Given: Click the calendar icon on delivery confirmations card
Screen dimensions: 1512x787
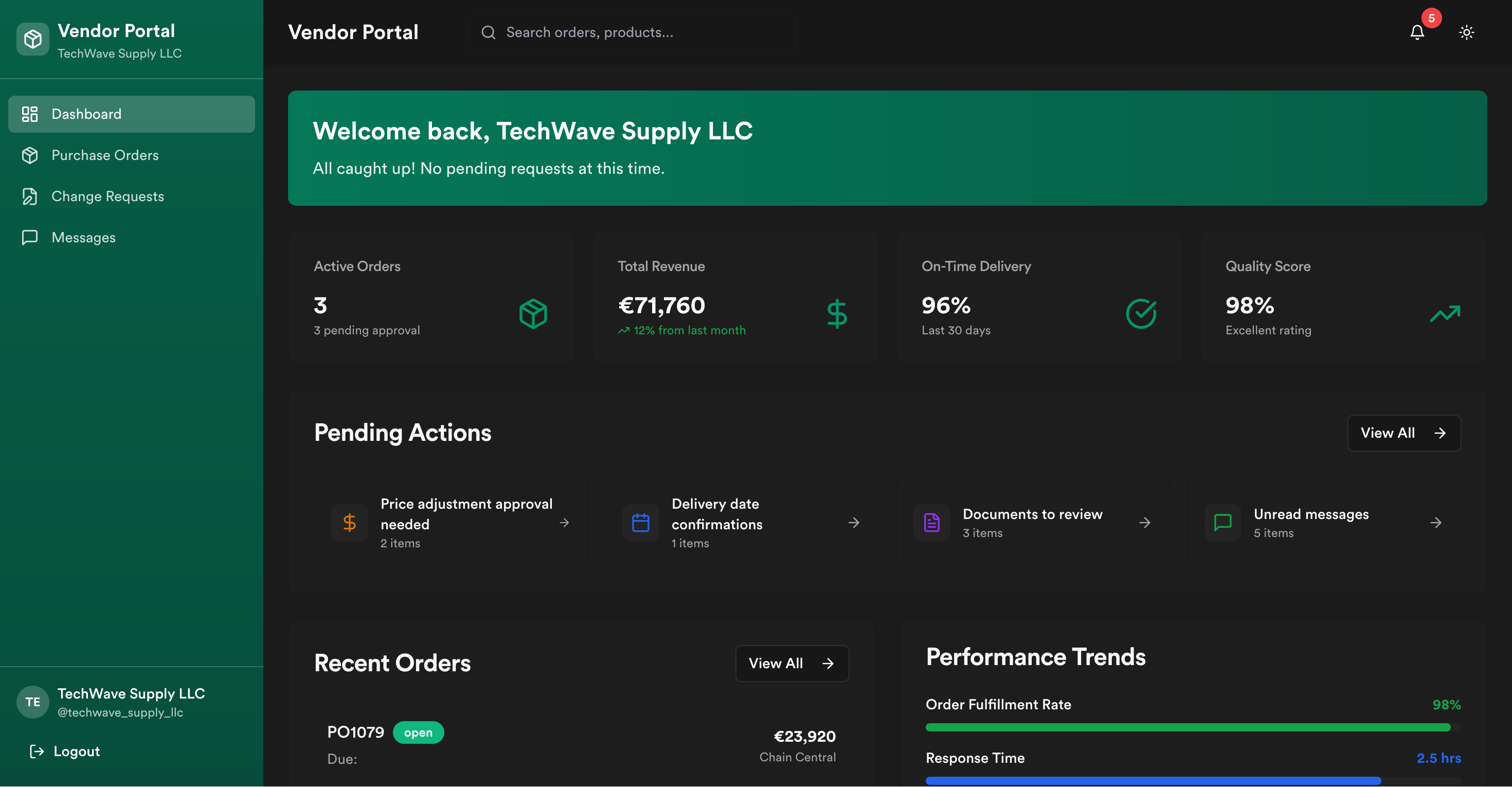Looking at the screenshot, I should pyautogui.click(x=640, y=522).
